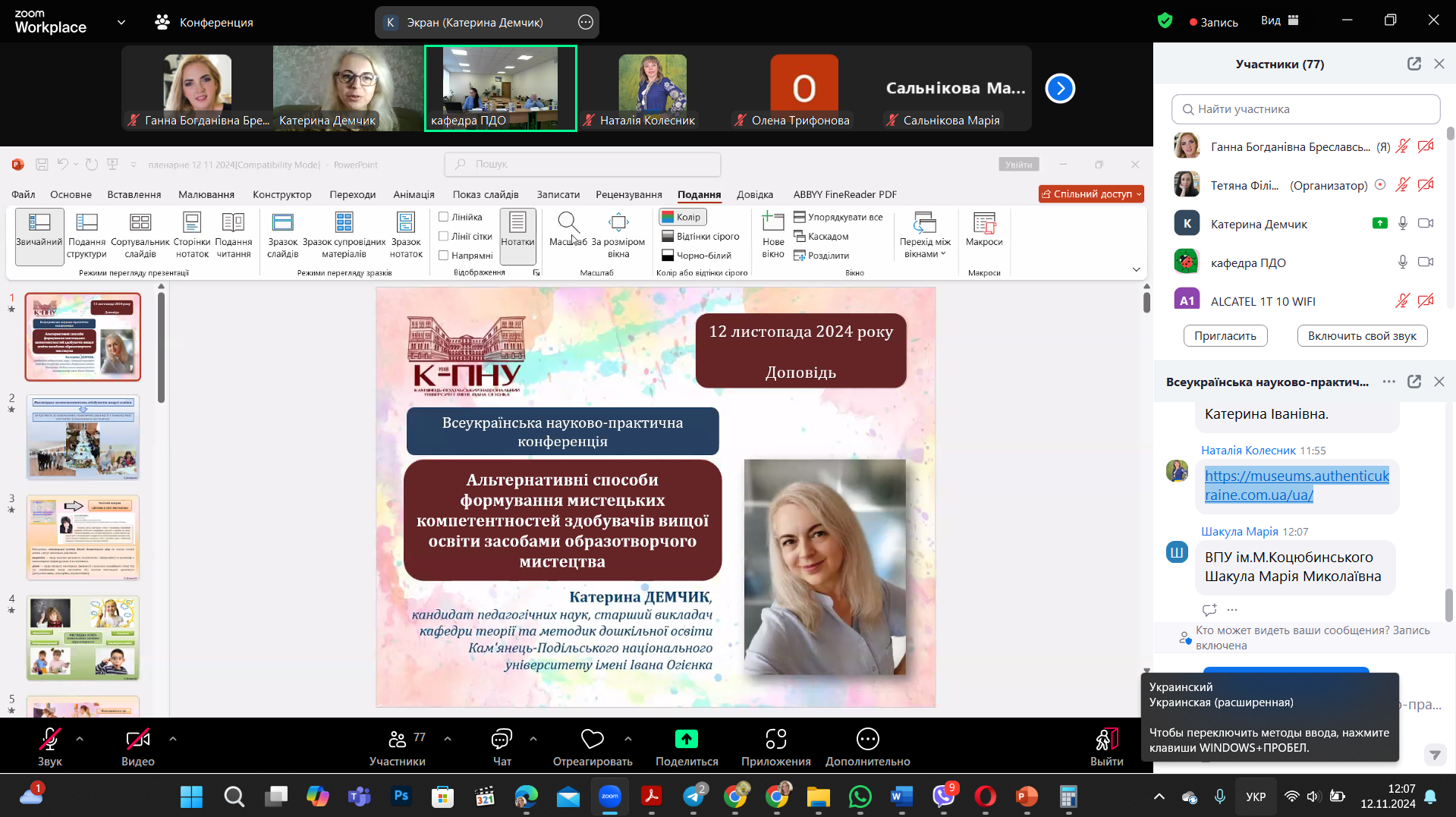
Task: Expand audio options arrow next to Звук
Action: click(80, 738)
